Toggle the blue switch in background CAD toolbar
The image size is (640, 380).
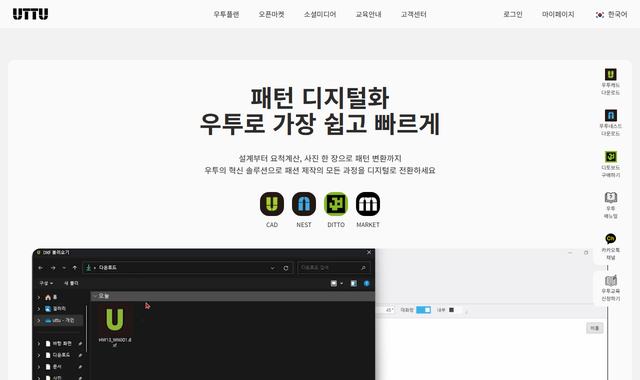(x=423, y=310)
